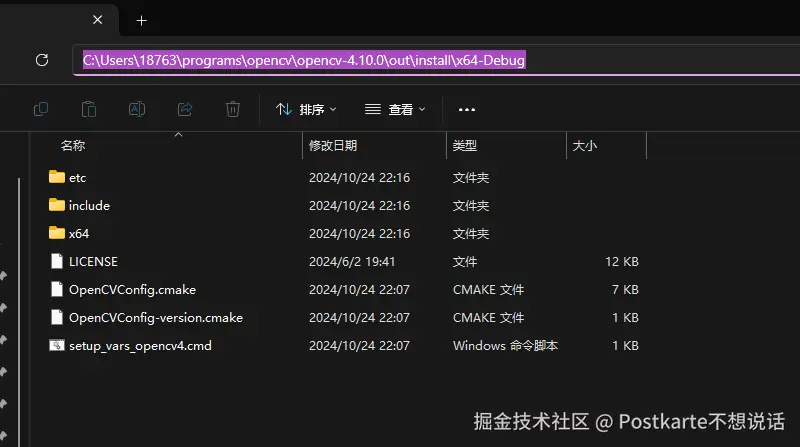Image resolution: width=800 pixels, height=447 pixels.
Task: Click the file name OpenCVConfig.cmake
Action: click(133, 290)
